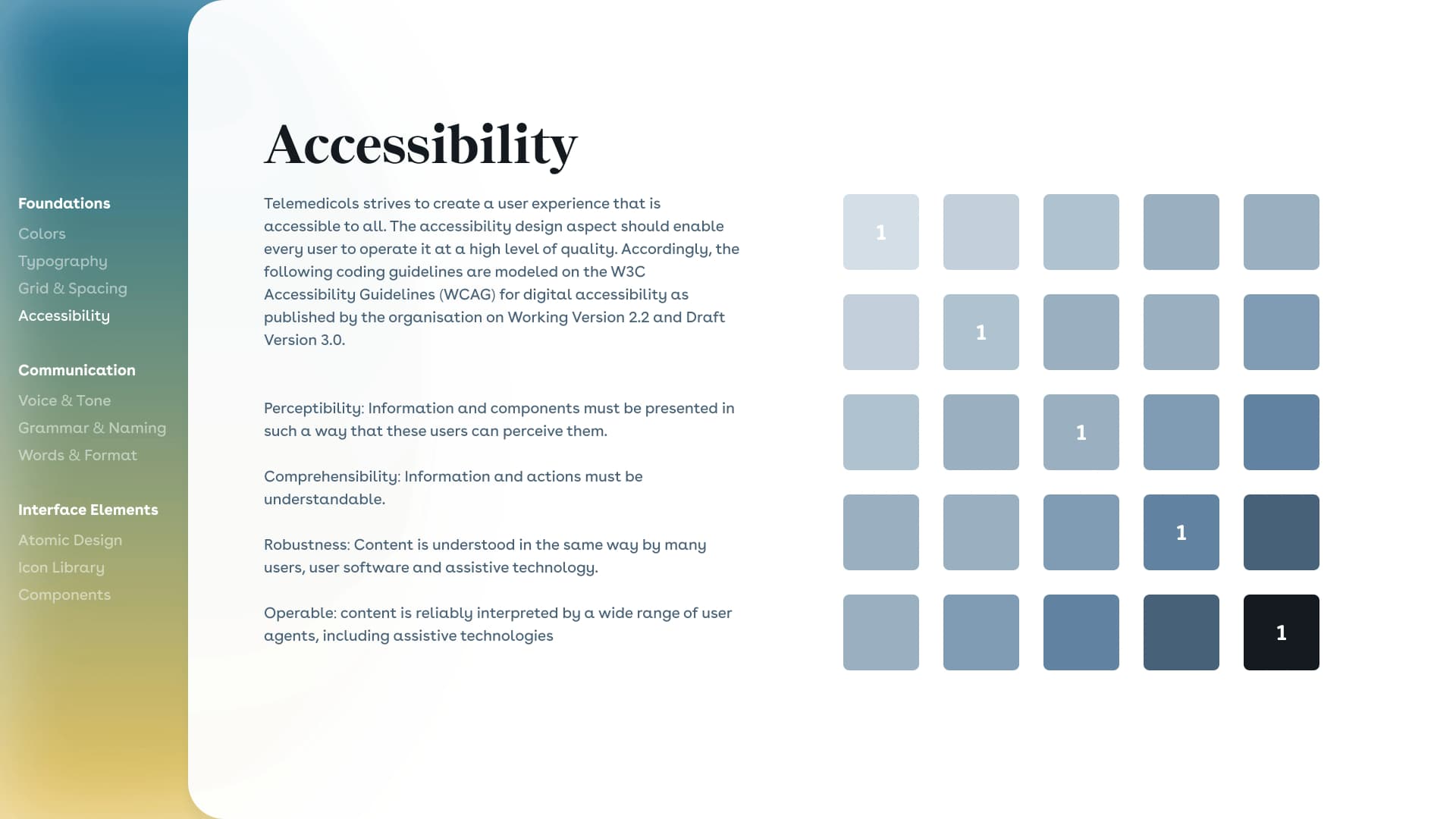1456x819 pixels.
Task: Click the Accessibility menu item
Action: (64, 315)
